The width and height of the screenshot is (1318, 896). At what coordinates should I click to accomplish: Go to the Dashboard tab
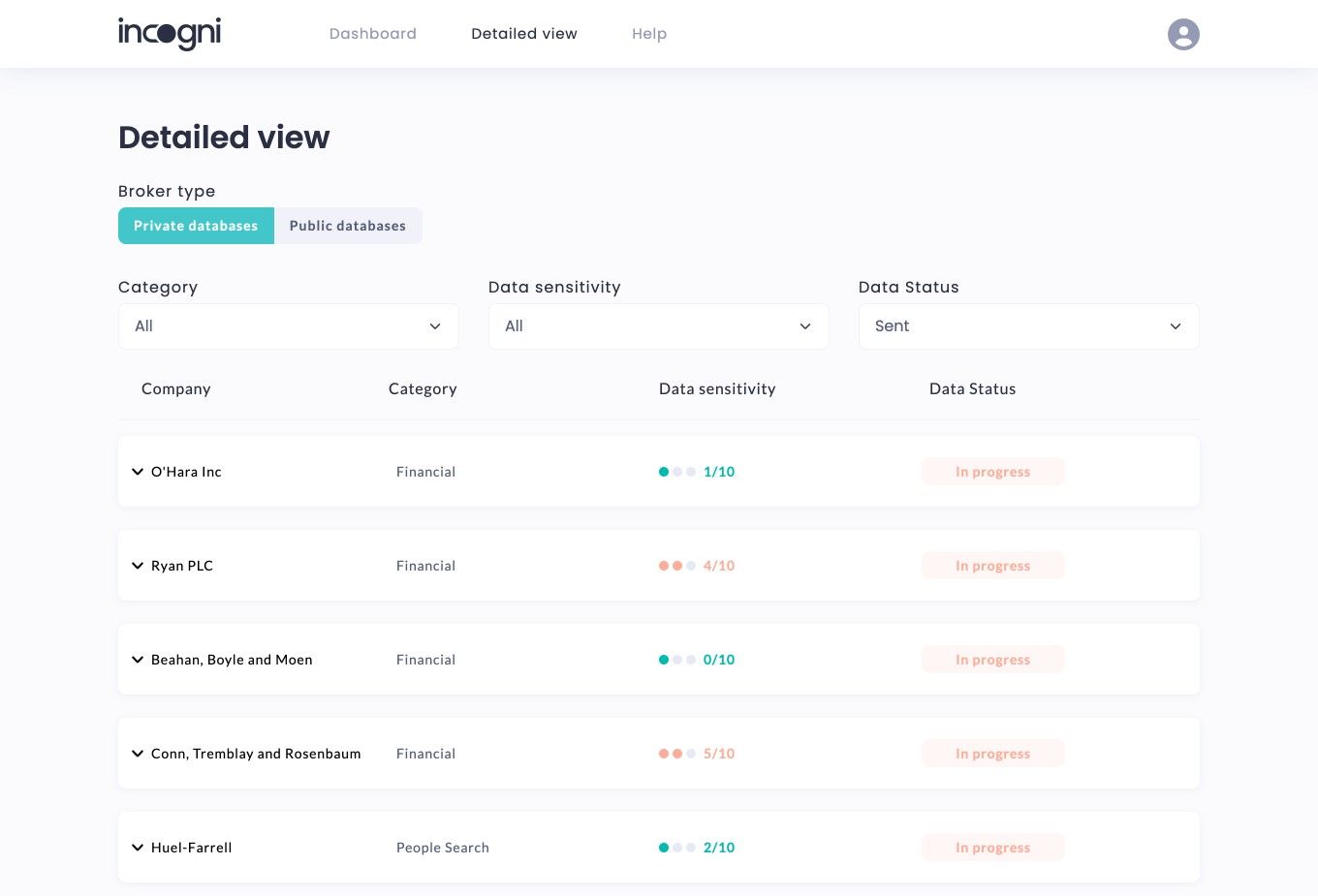(373, 34)
